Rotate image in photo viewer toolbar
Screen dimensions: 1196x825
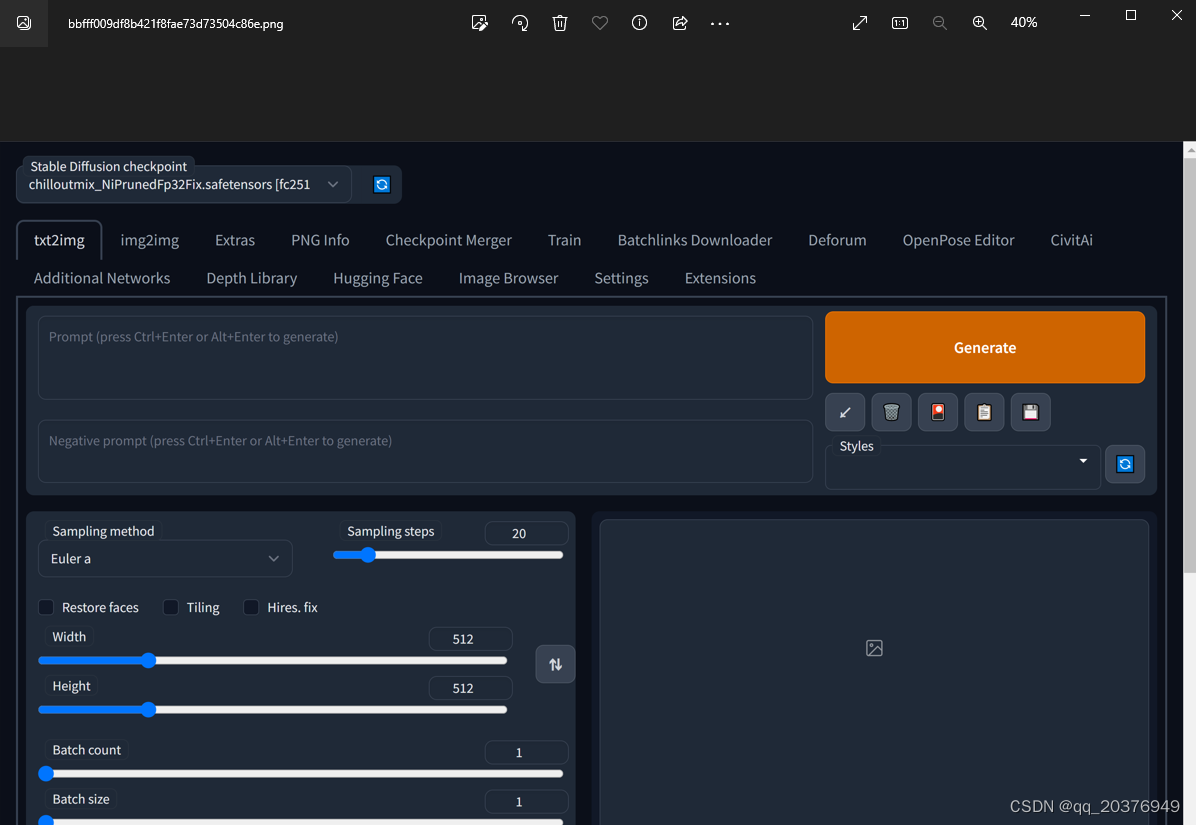pos(520,23)
